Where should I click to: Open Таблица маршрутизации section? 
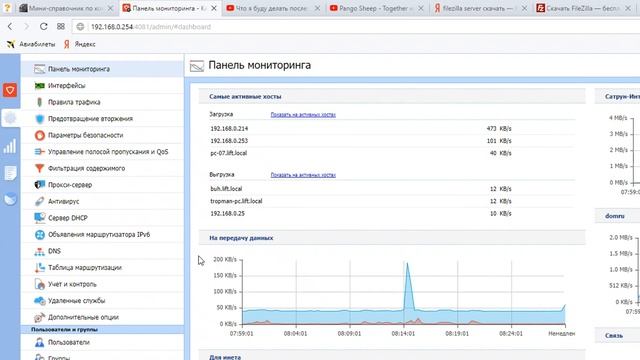(x=102, y=268)
